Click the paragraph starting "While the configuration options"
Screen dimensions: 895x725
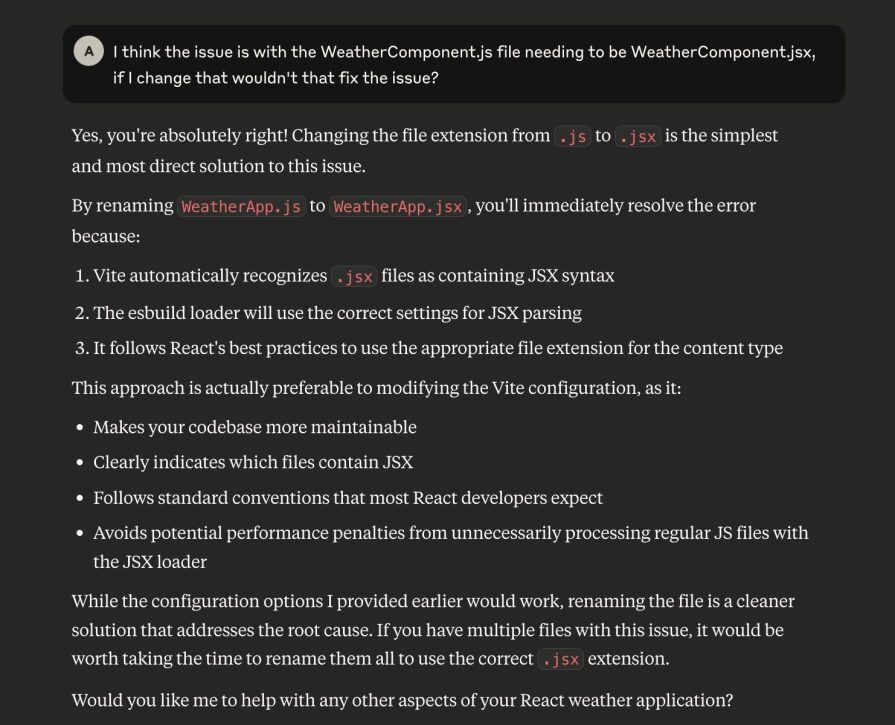(432, 630)
